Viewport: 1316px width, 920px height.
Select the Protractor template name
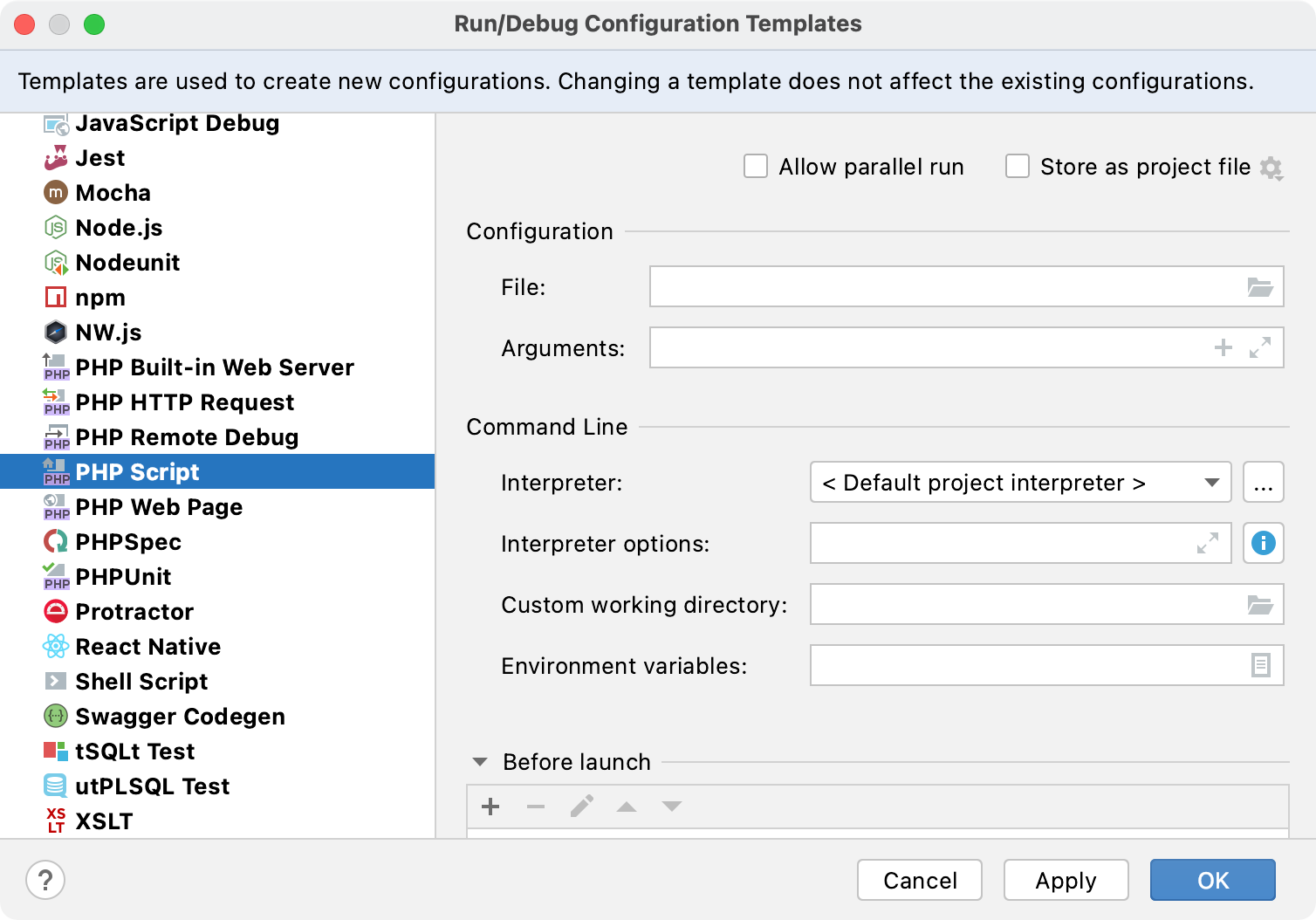pyautogui.click(x=134, y=612)
